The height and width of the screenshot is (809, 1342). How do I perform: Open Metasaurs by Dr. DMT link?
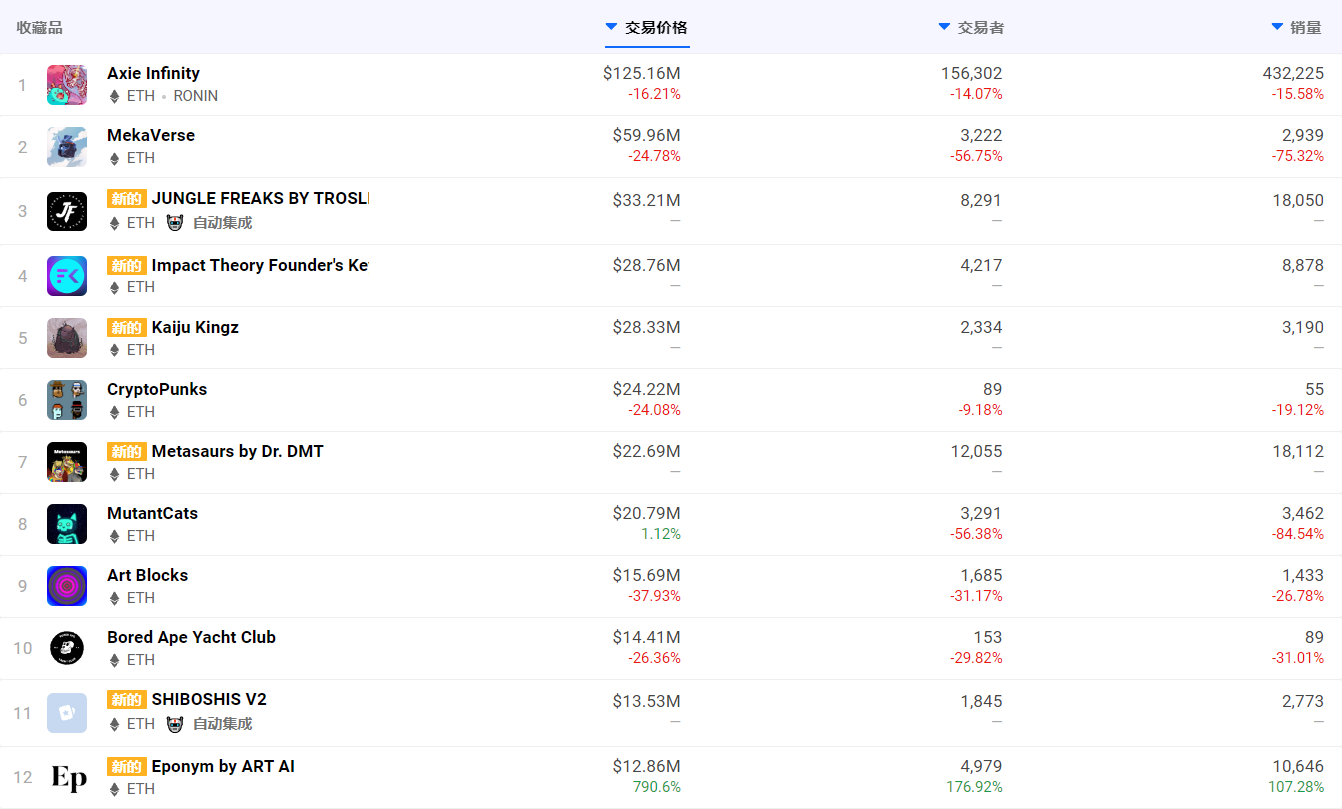[238, 451]
